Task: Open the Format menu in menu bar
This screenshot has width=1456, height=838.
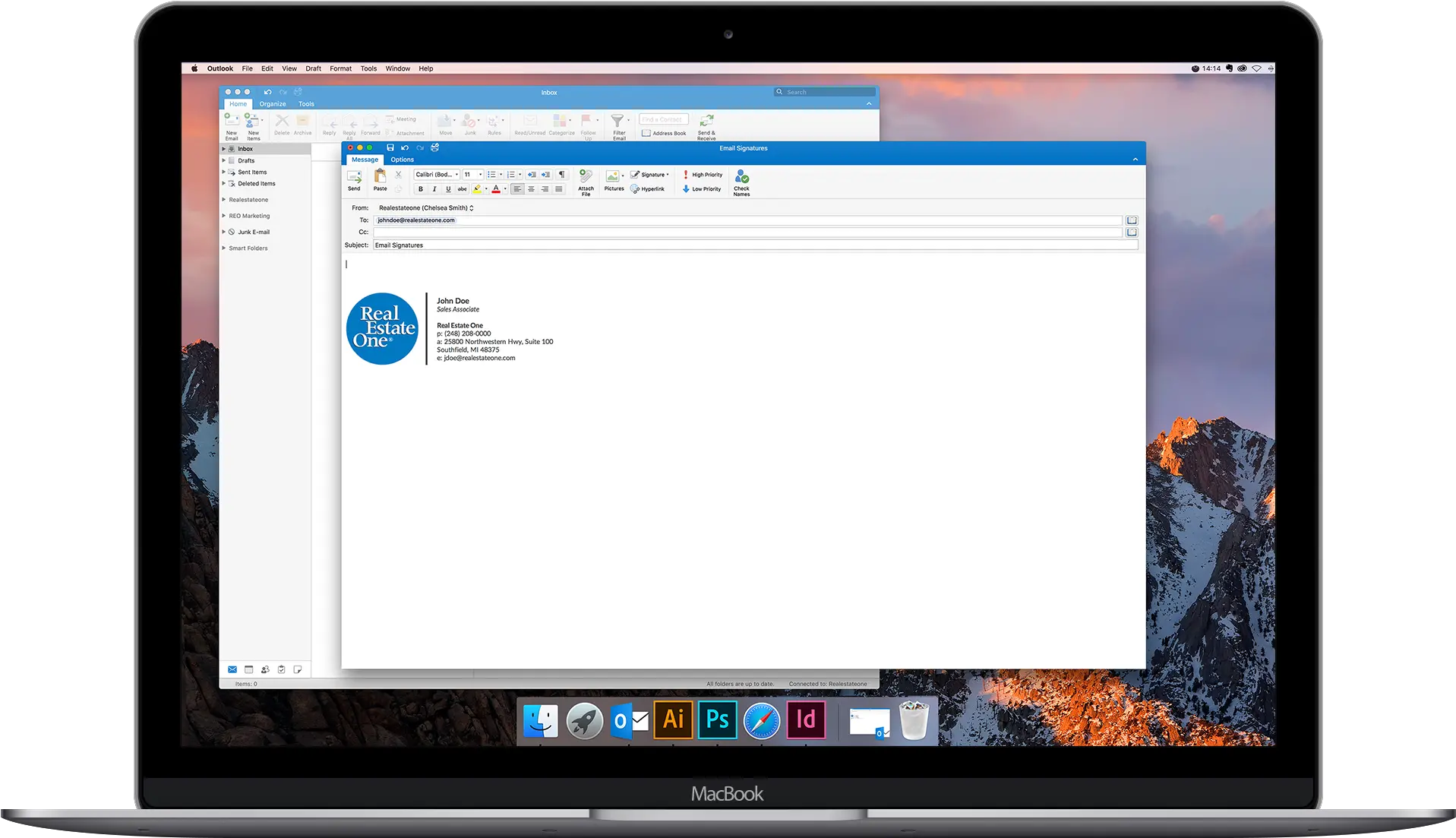Action: point(340,68)
